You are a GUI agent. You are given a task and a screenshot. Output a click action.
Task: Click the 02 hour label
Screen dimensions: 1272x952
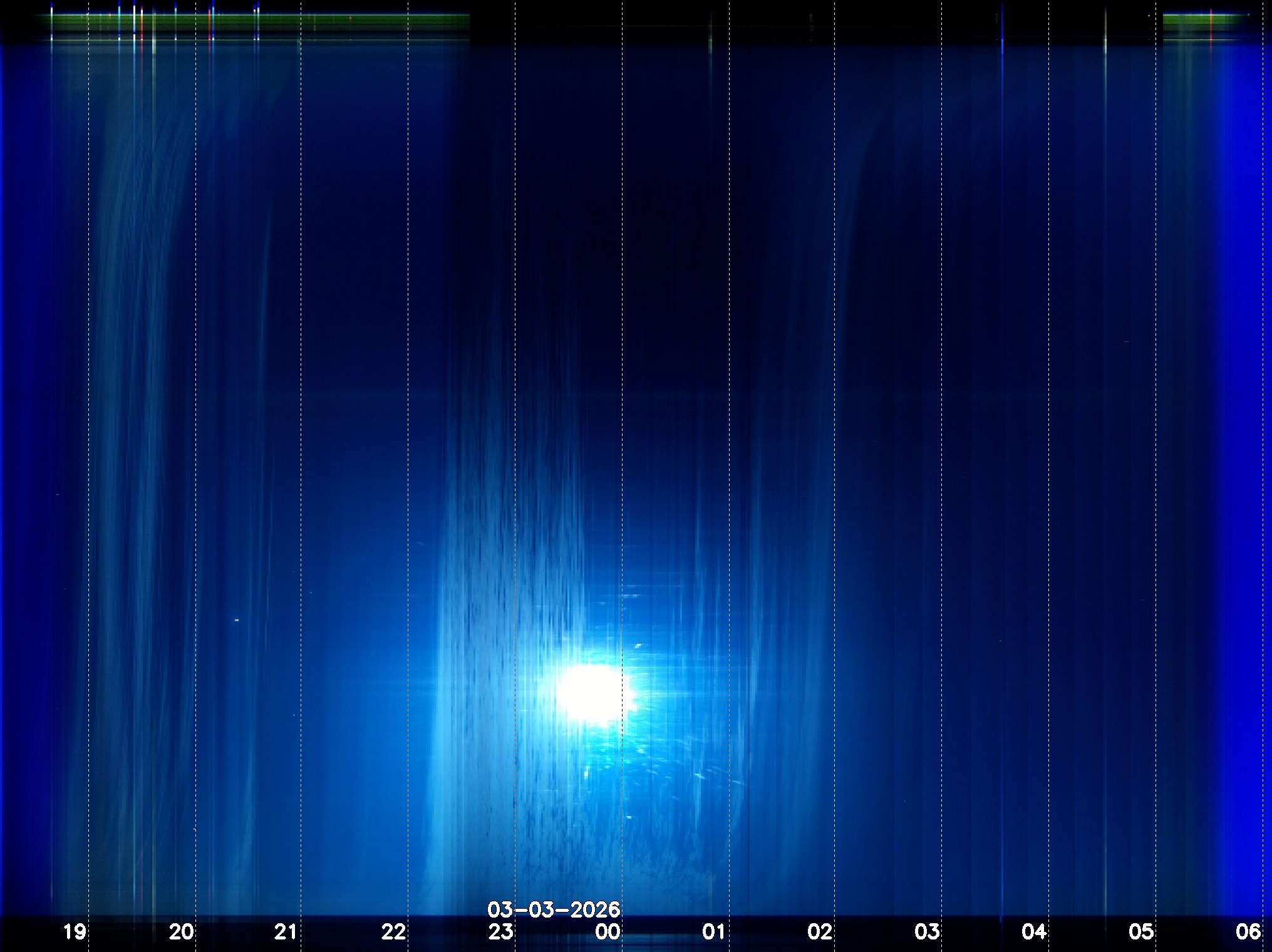820,932
